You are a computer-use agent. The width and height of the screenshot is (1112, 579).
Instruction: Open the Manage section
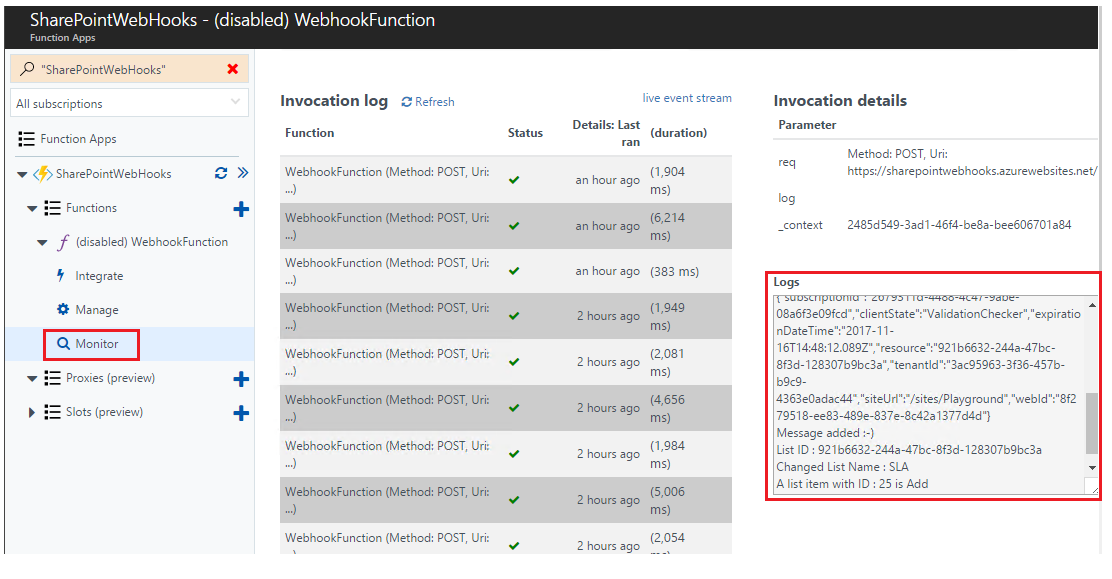(x=97, y=310)
